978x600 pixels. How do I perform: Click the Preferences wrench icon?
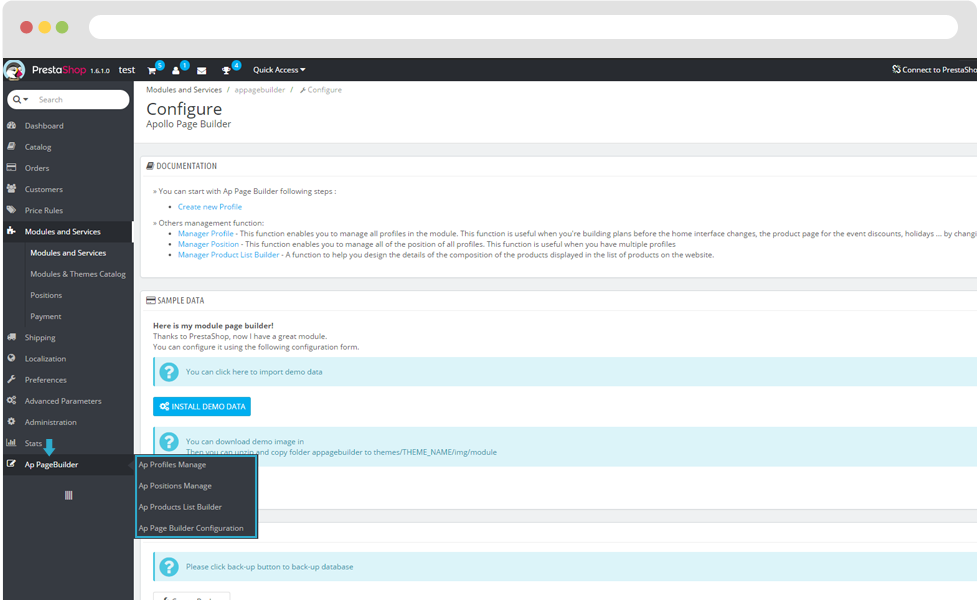(x=11, y=380)
